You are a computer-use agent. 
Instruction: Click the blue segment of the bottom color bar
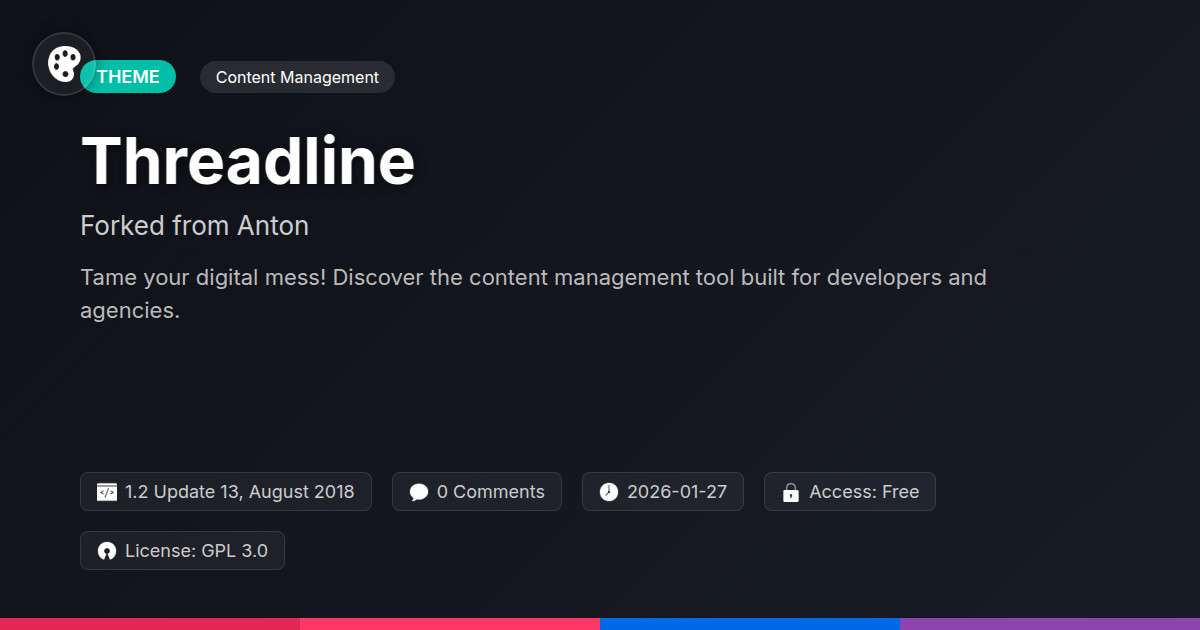[x=750, y=623]
